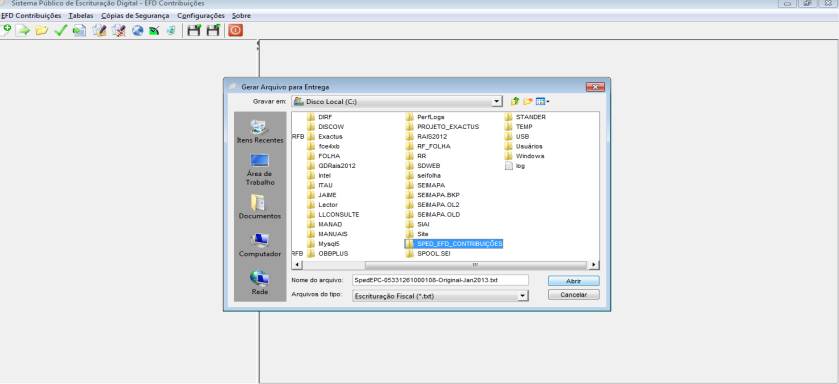This screenshot has height=384, width=839.
Task: Click the red power exit icon
Action: 235,30
